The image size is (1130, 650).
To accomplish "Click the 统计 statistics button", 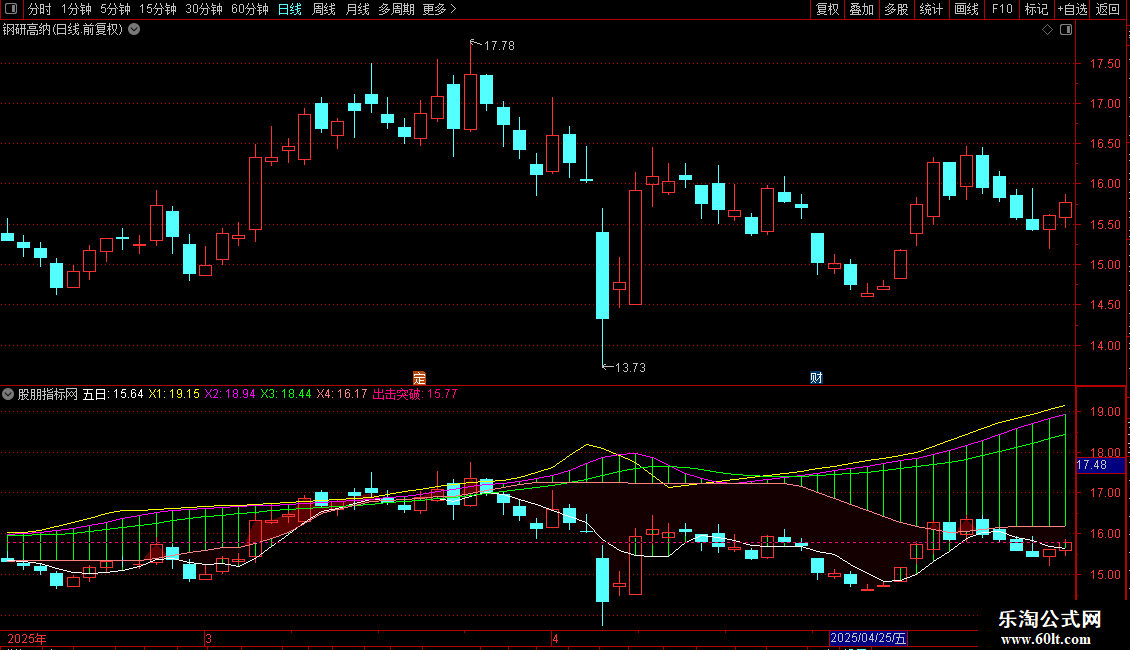I will point(931,9).
